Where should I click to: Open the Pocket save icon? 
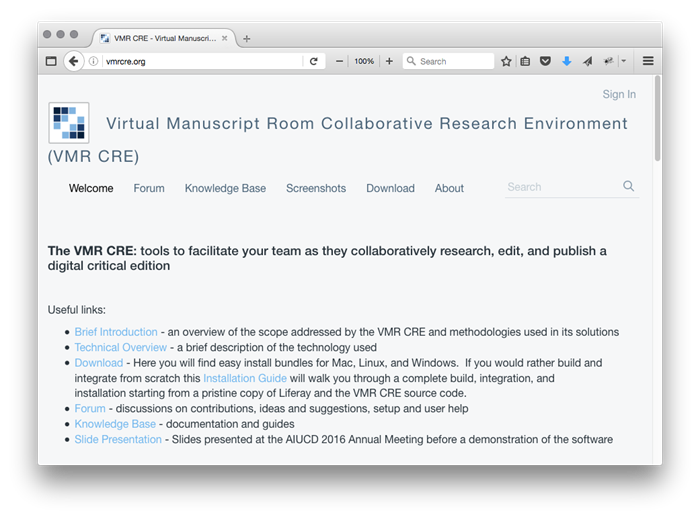(x=545, y=61)
